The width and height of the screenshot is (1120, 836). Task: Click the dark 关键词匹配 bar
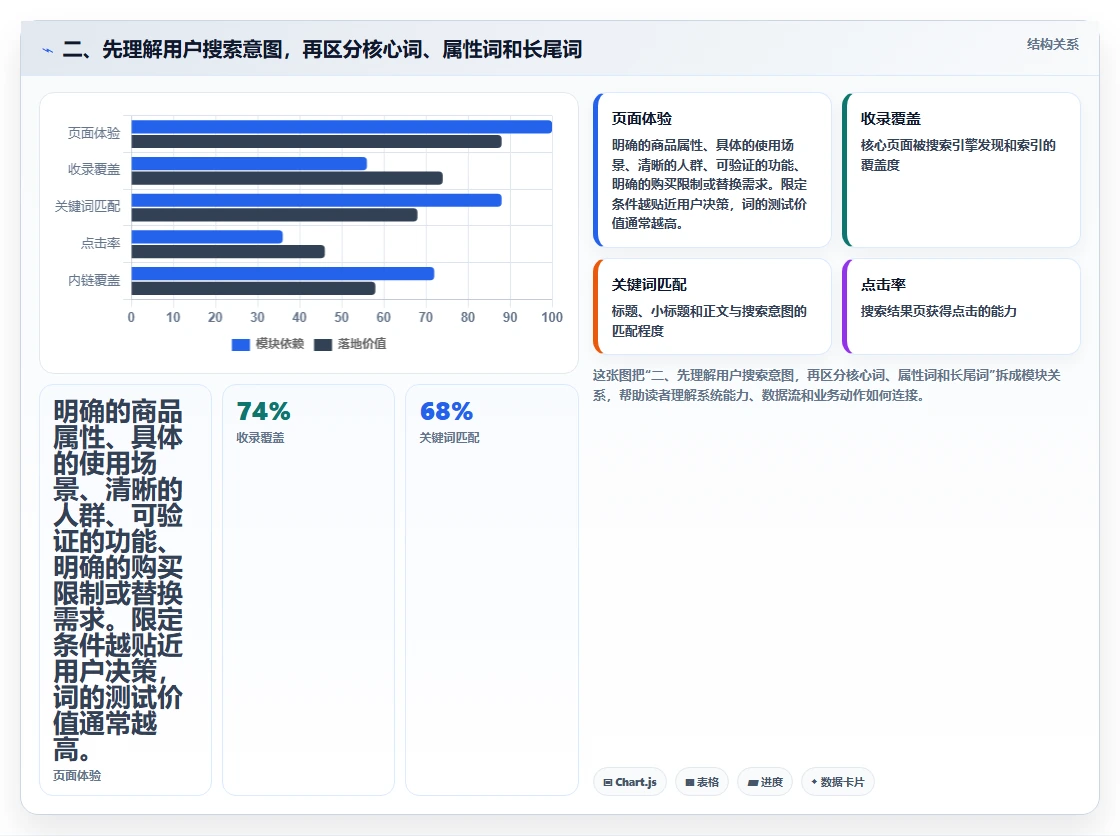274,215
